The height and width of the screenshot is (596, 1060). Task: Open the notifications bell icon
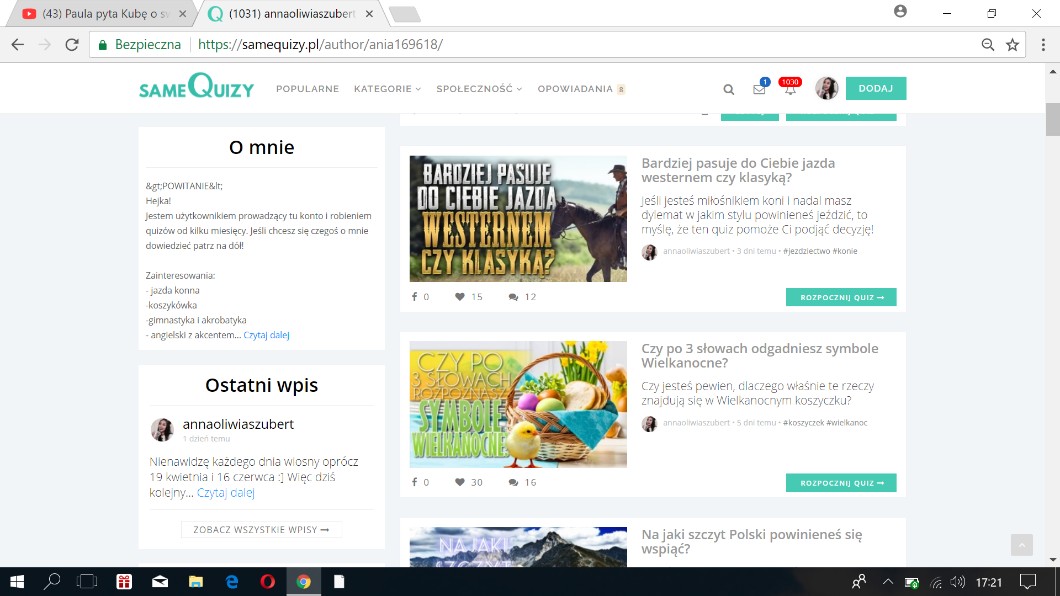click(x=790, y=89)
